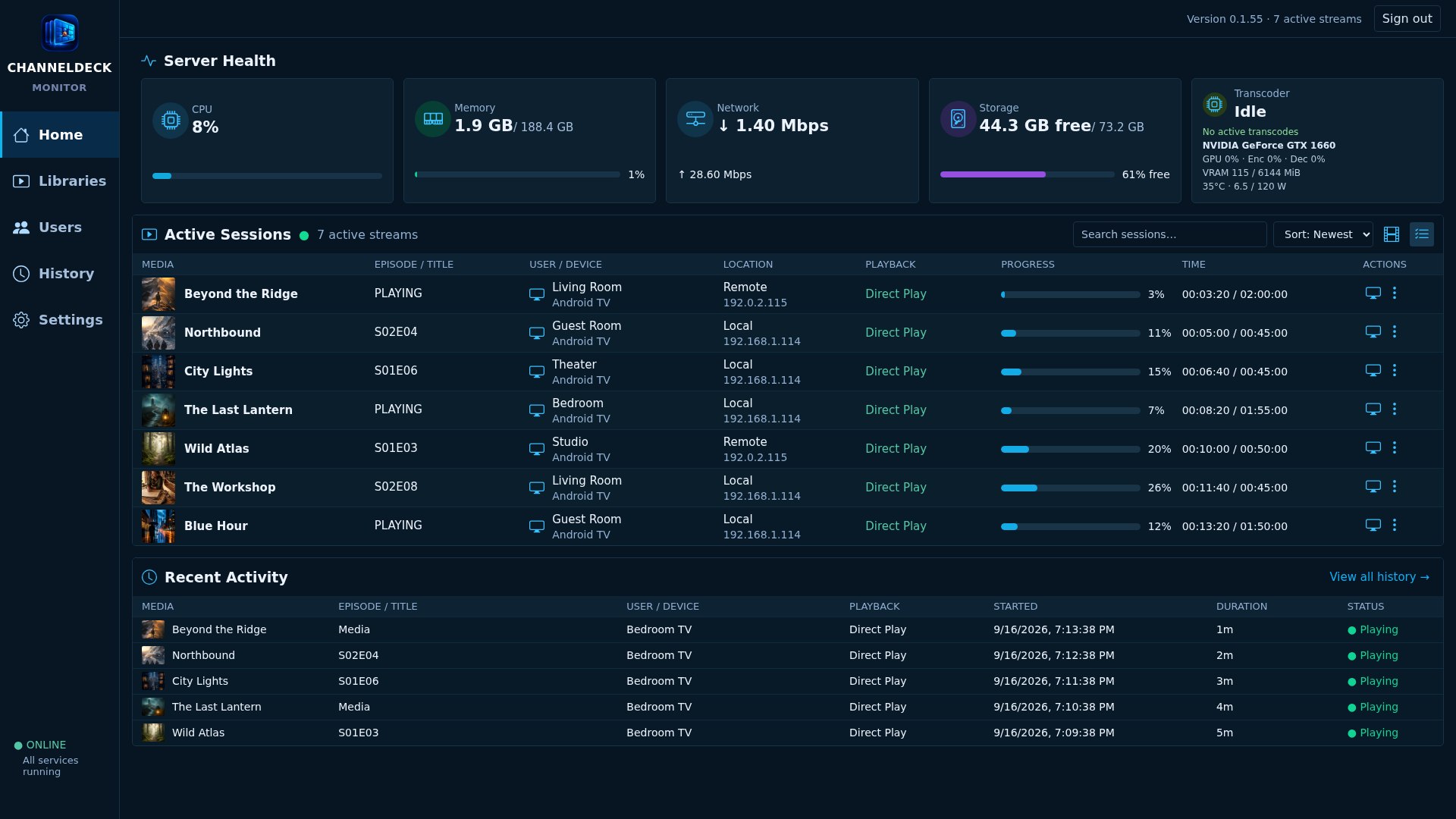Screen dimensions: 1456x819
Task: Click the ONLINE status indicator
Action: pos(40,745)
